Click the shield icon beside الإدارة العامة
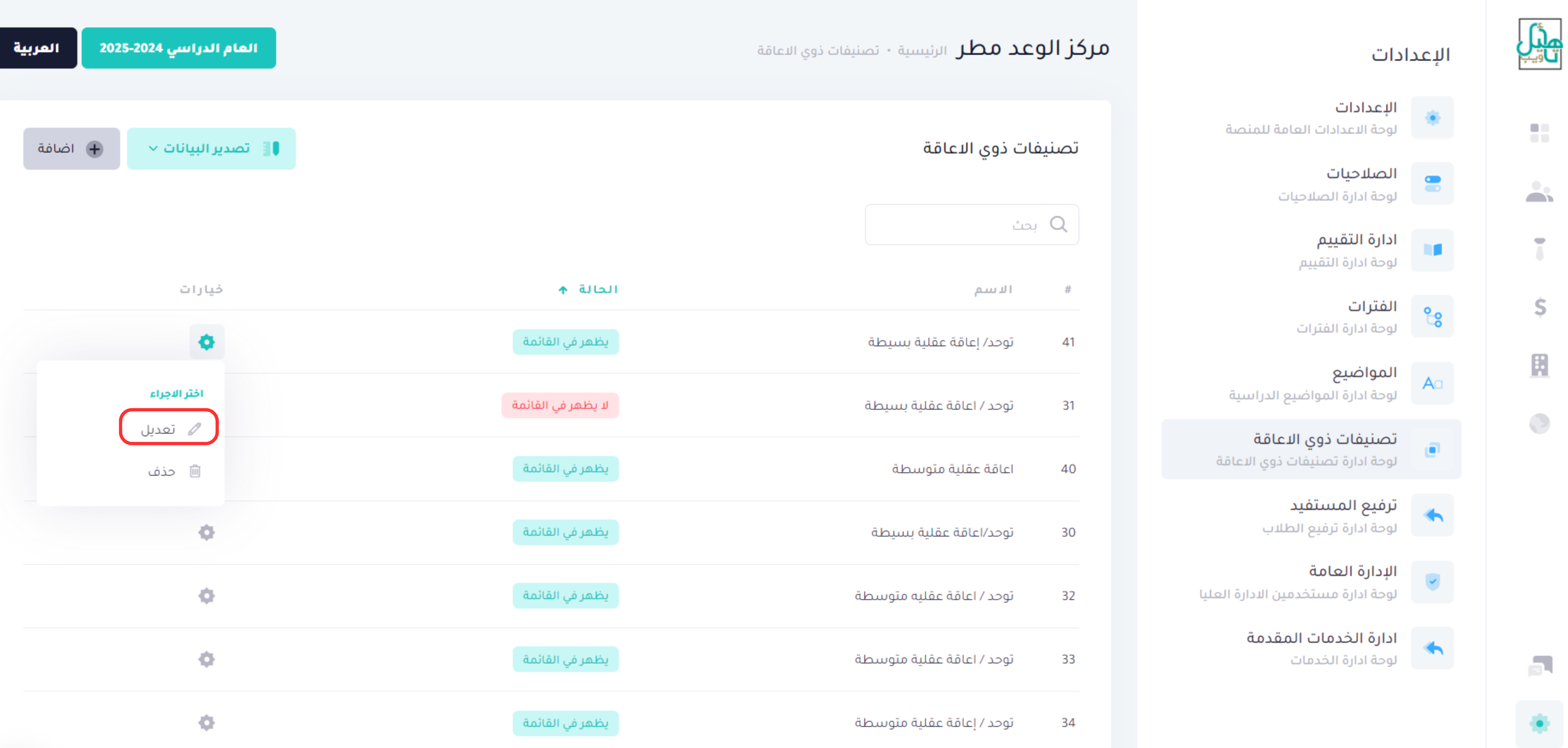Viewport: 1568px width, 748px height. pos(1432,582)
